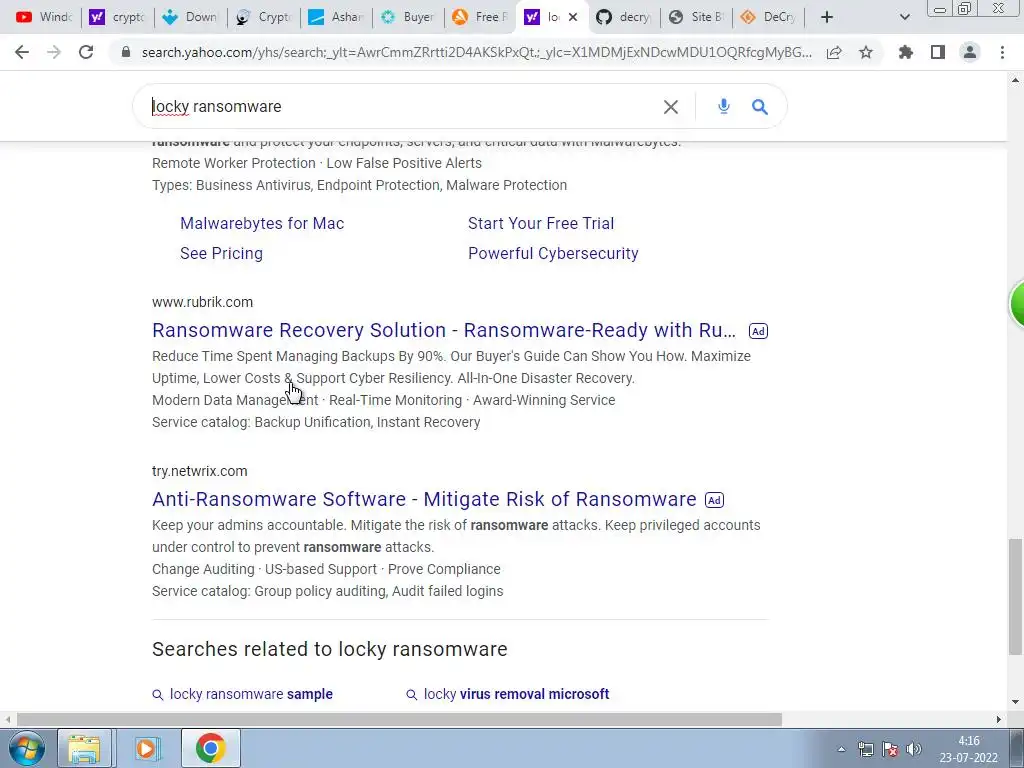Open the Chrome profile avatar
Viewport: 1024px width, 768px height.
(x=970, y=52)
